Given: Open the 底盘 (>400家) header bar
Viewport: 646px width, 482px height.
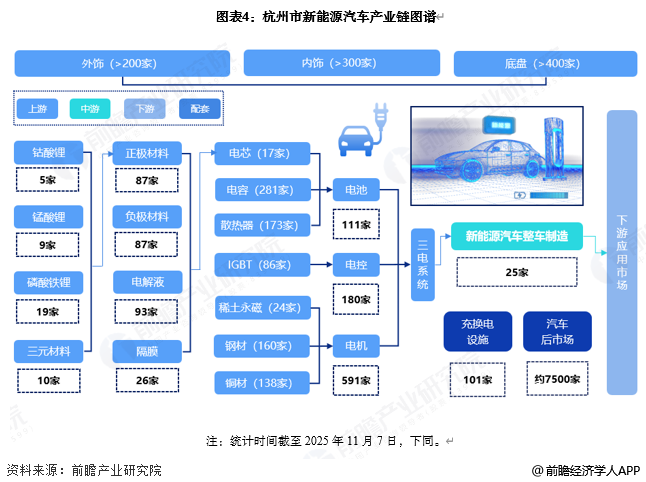Looking at the screenshot, I should [541, 64].
